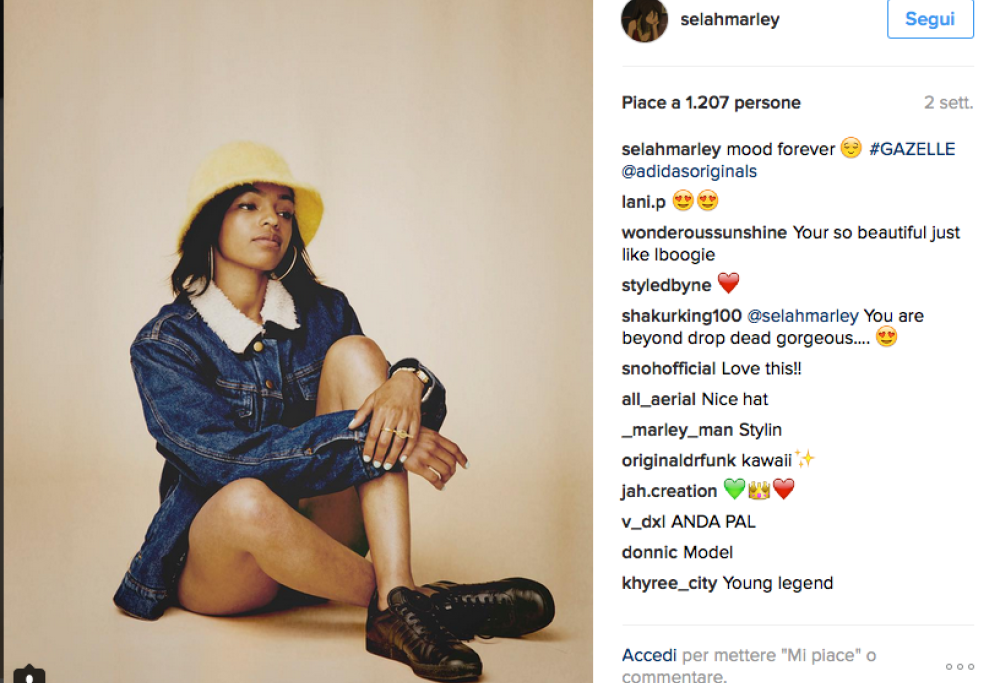Open khyree_city commenter profile
The height and width of the screenshot is (683, 1000).
tap(669, 583)
